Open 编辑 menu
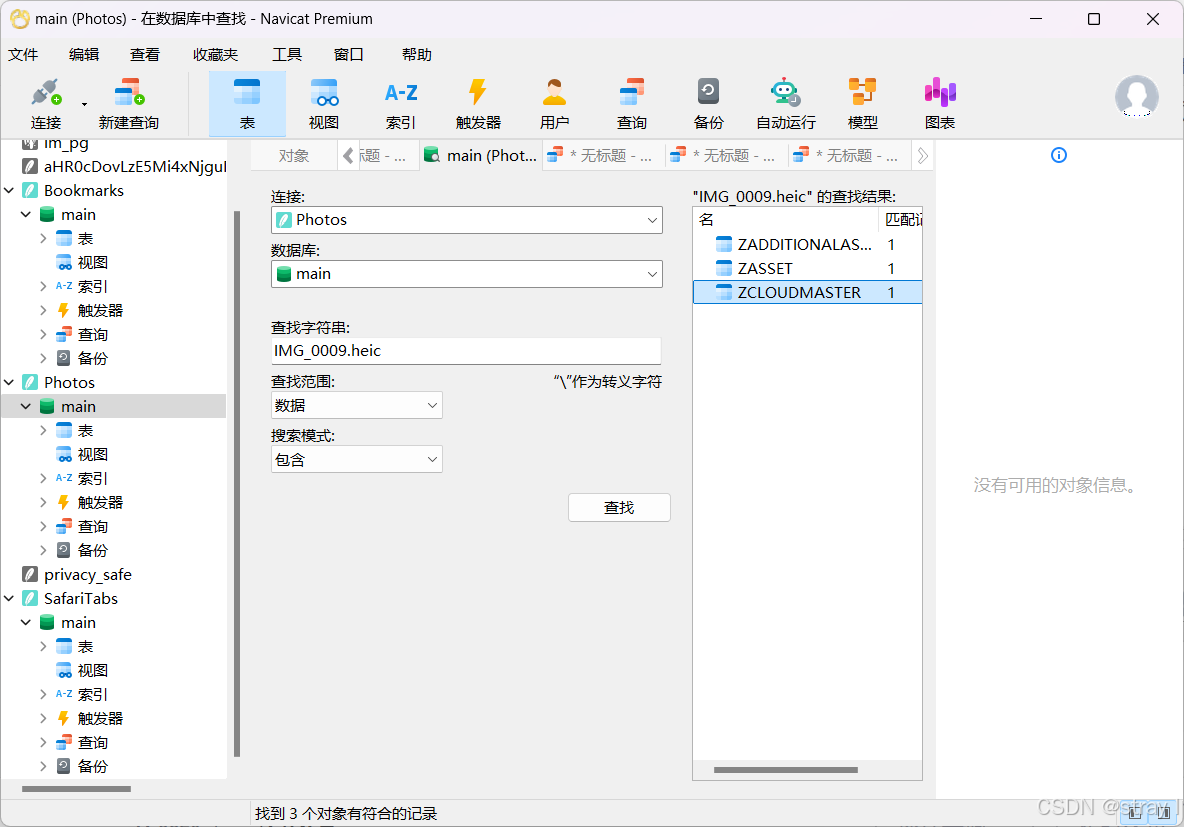The image size is (1184, 827). [x=84, y=54]
